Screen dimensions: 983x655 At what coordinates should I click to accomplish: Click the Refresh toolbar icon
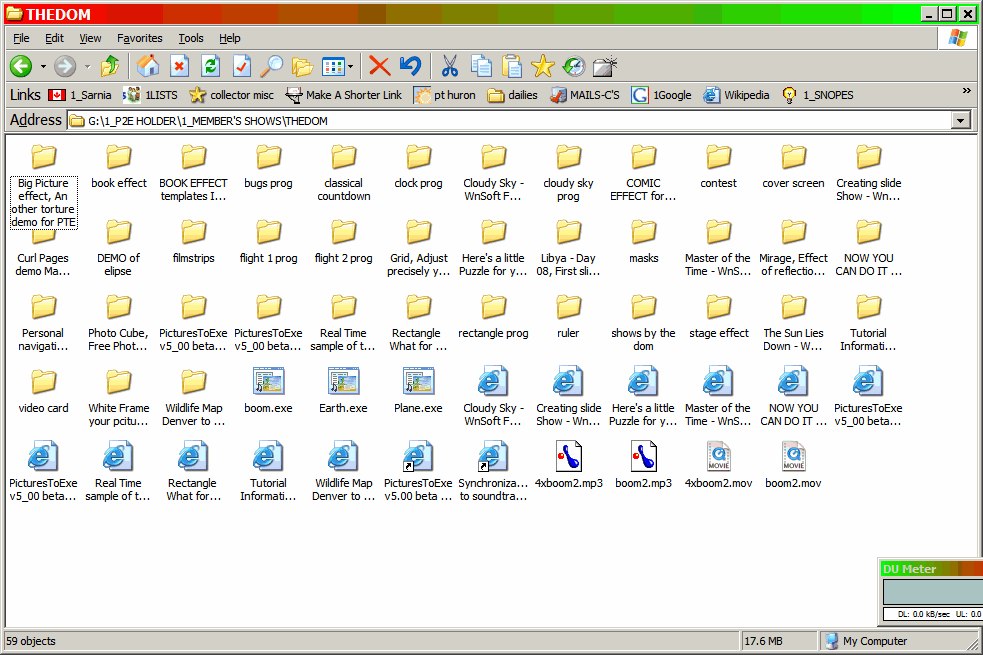210,67
